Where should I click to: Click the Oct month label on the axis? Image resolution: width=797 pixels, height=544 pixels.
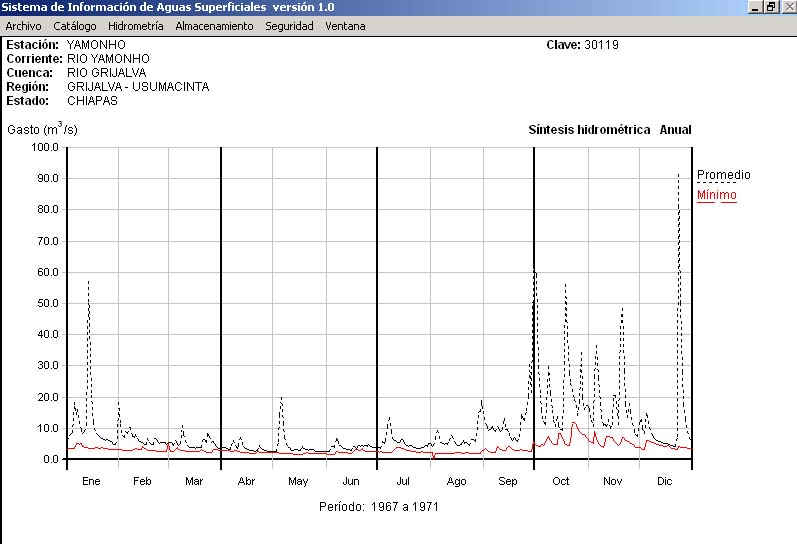(560, 481)
